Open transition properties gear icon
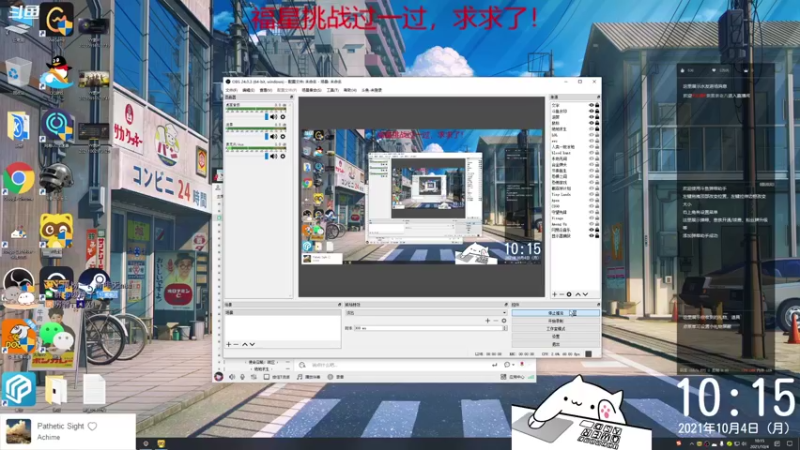This screenshot has width=800, height=450. [x=504, y=321]
